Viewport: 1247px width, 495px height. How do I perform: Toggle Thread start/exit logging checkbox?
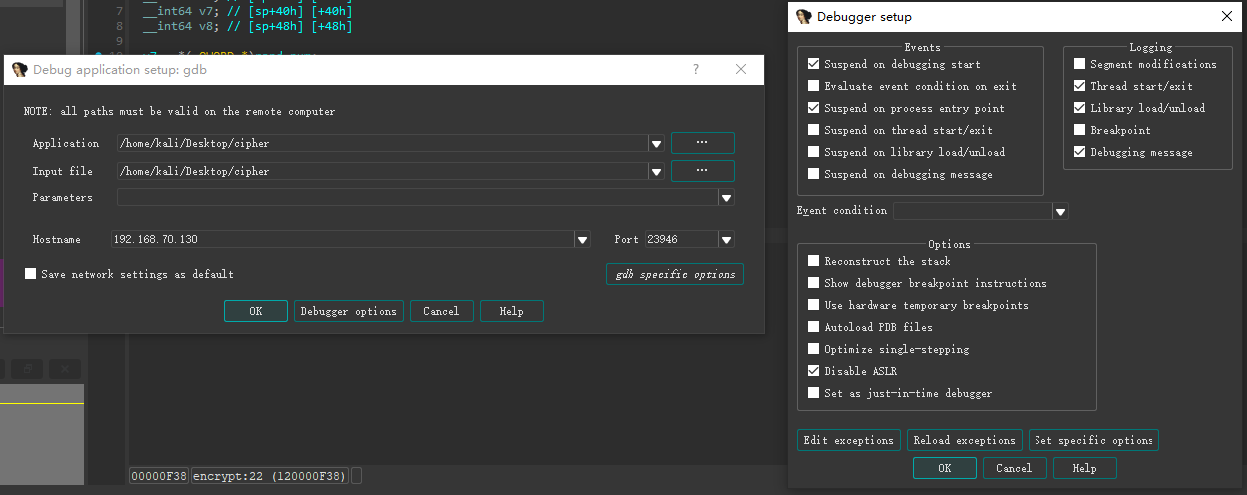[x=1080, y=86]
